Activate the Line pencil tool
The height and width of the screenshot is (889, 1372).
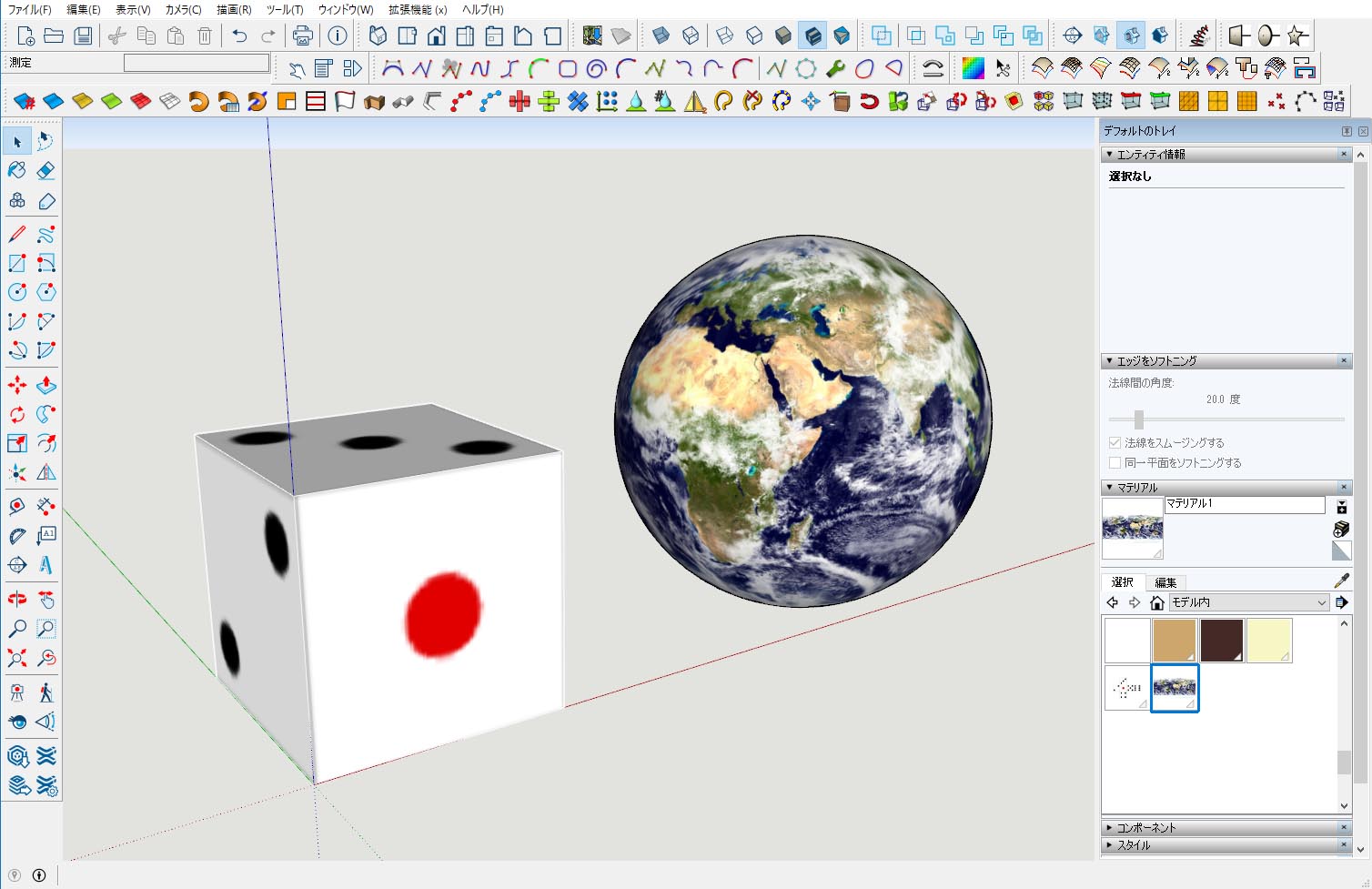17,234
